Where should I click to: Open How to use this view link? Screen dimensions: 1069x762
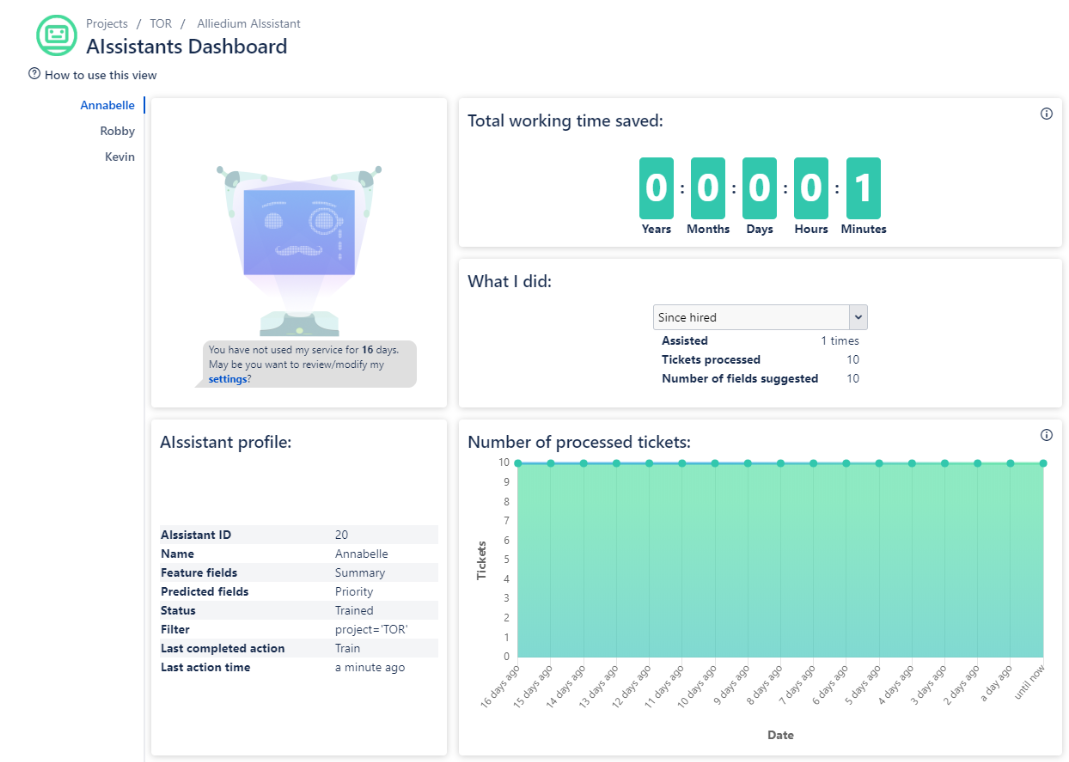pyautogui.click(x=100, y=75)
